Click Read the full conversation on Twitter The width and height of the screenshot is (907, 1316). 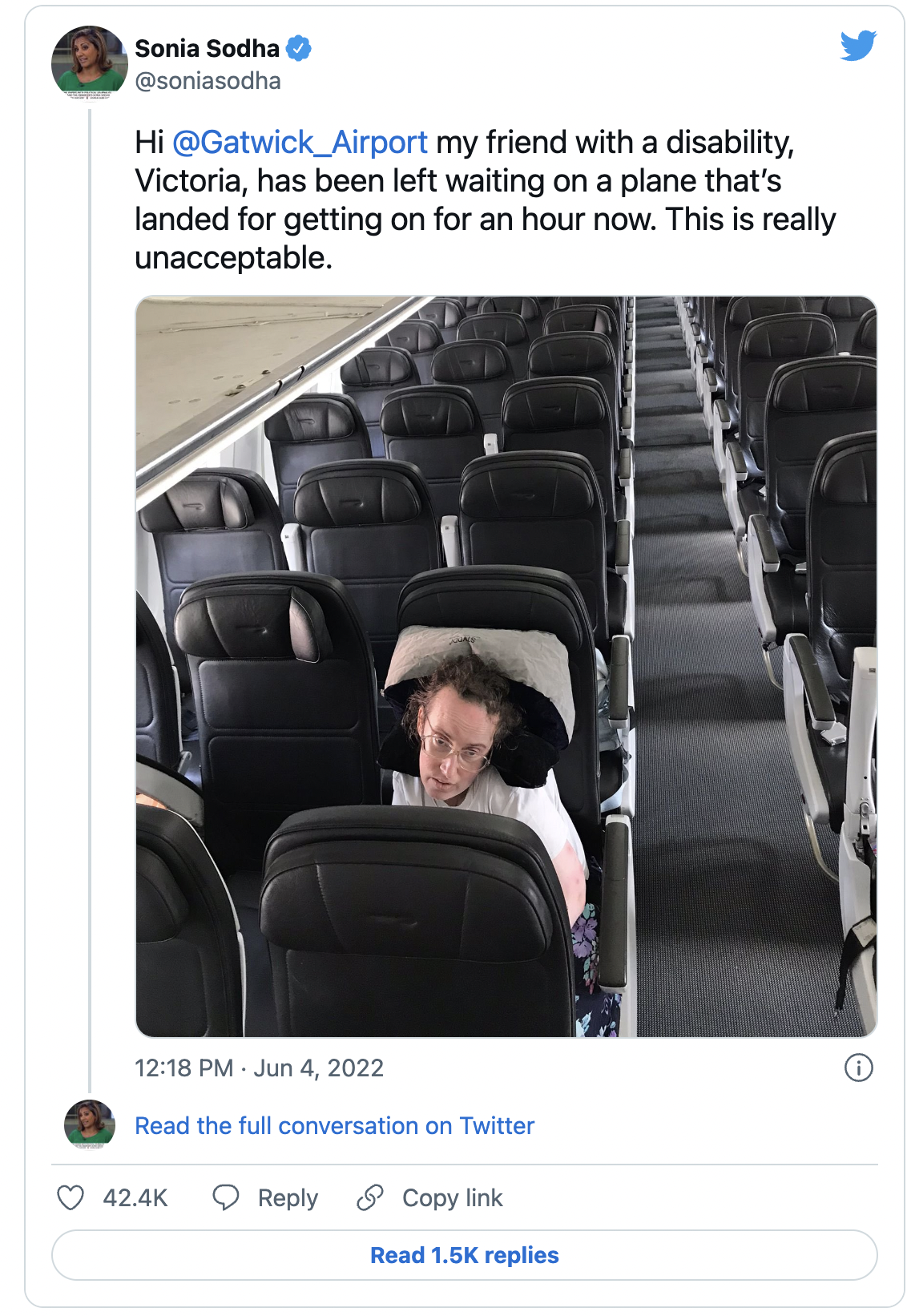tap(334, 1125)
